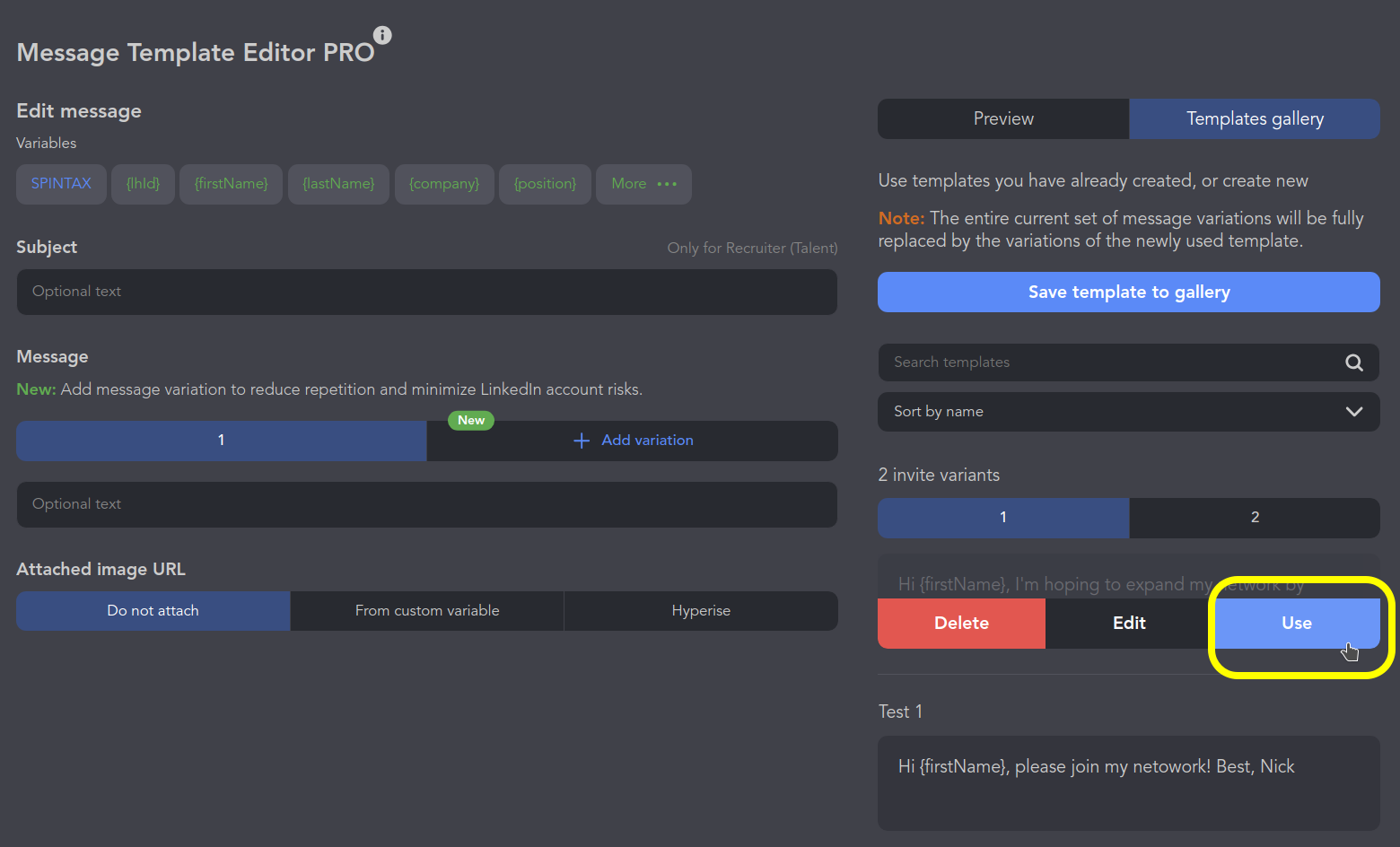Click the search magnifier icon in templates
Screen dimensions: 1400x847
point(1353,362)
